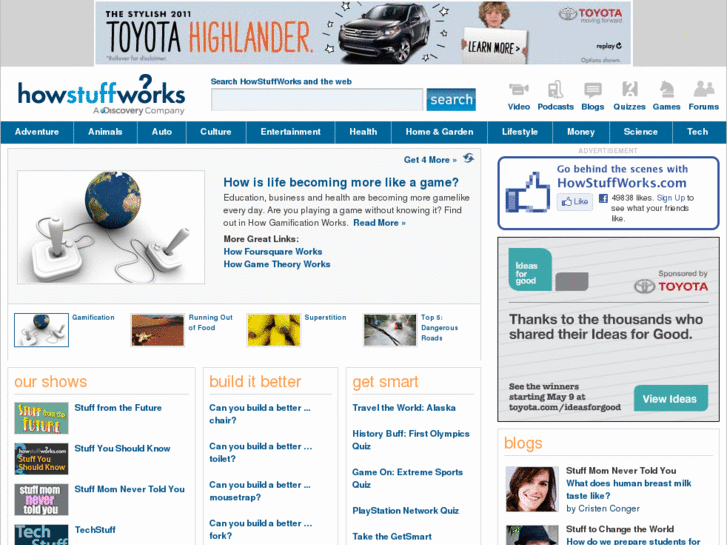The image size is (727, 545).
Task: Open the Lifestyle menu
Action: [520, 132]
